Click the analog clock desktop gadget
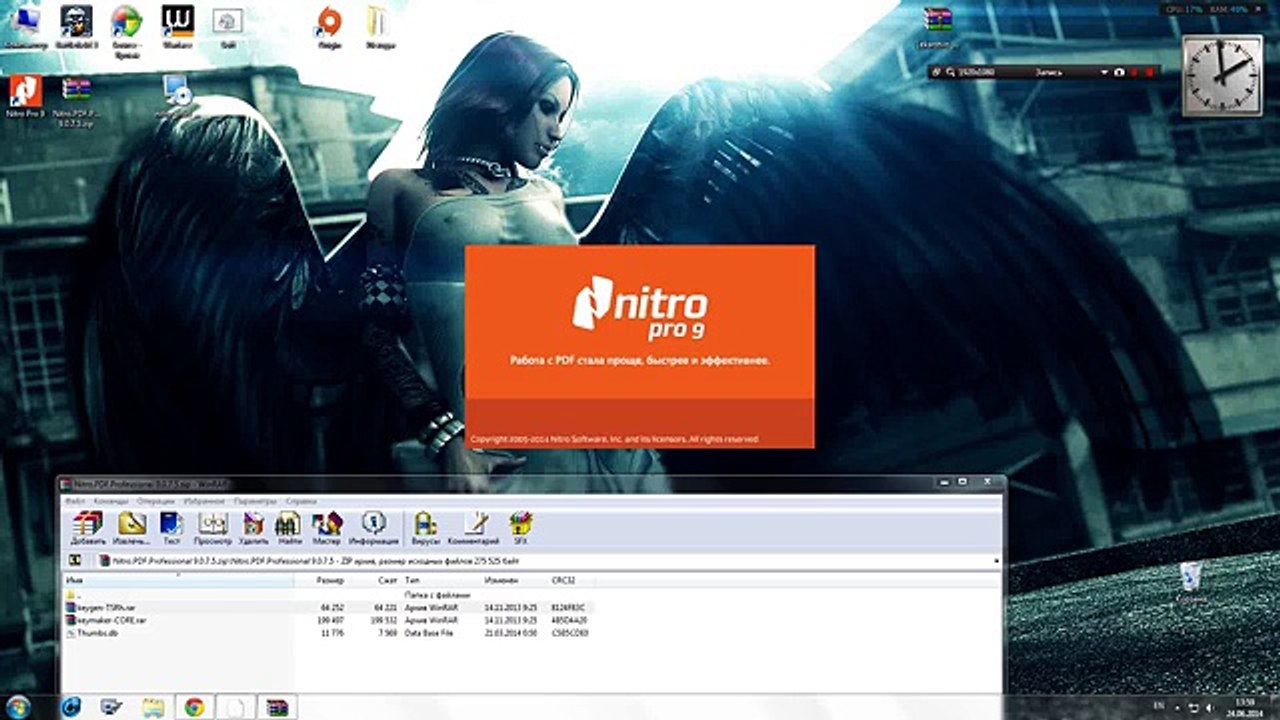1280x720 pixels. [1223, 76]
